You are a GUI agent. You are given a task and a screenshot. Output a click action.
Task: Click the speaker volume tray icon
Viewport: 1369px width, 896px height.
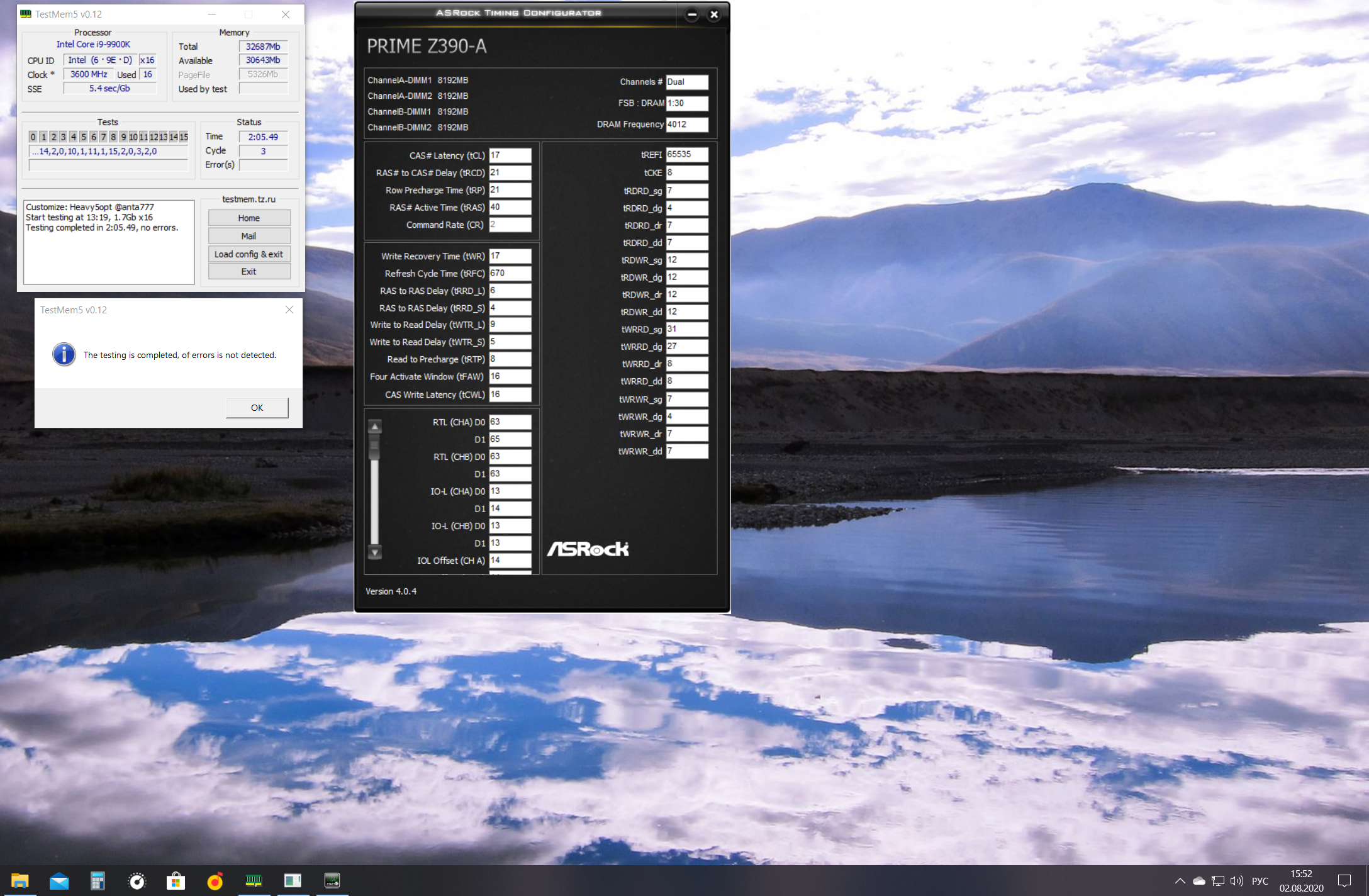coord(1236,881)
